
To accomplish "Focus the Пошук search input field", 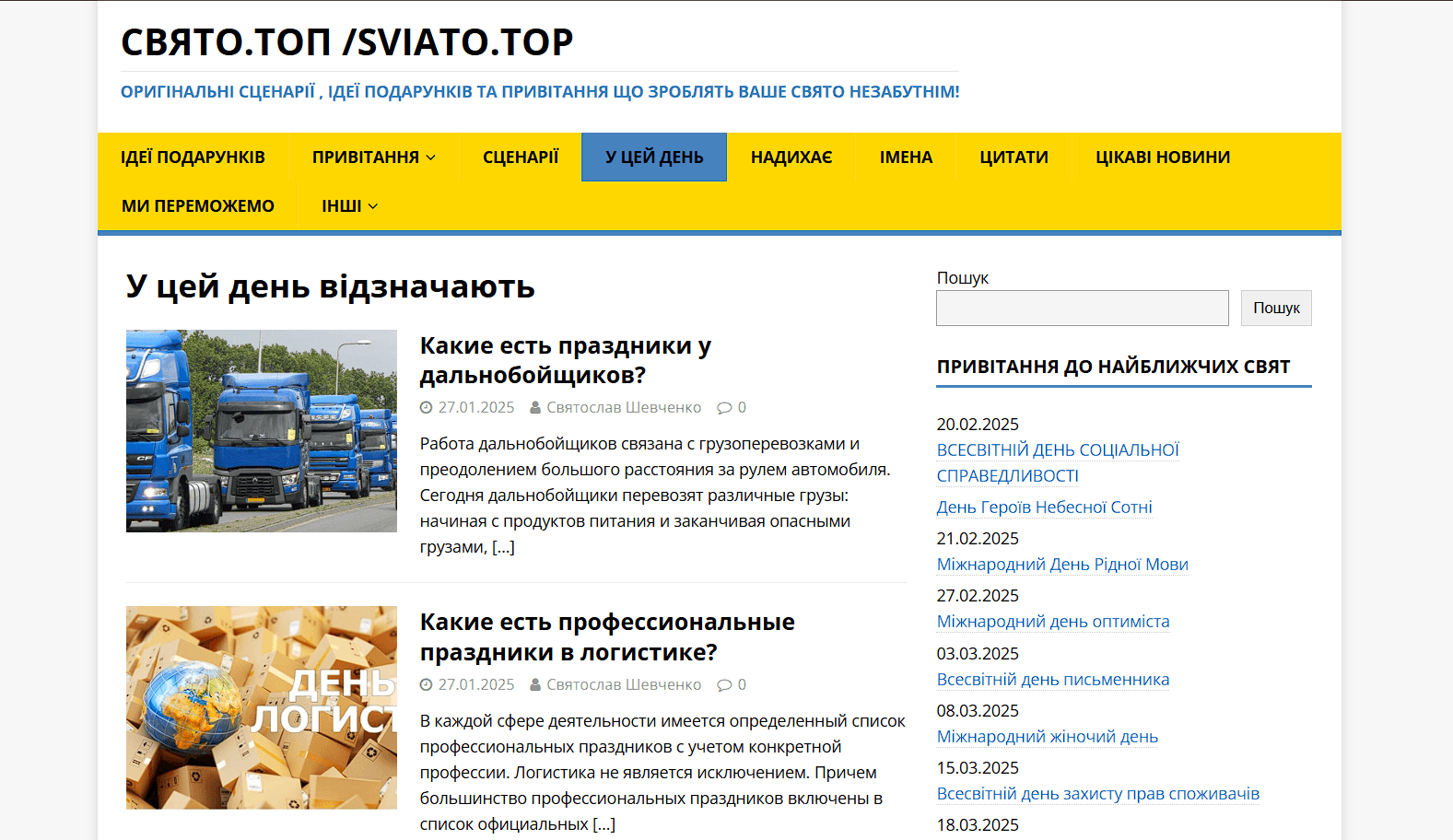I will point(1082,308).
